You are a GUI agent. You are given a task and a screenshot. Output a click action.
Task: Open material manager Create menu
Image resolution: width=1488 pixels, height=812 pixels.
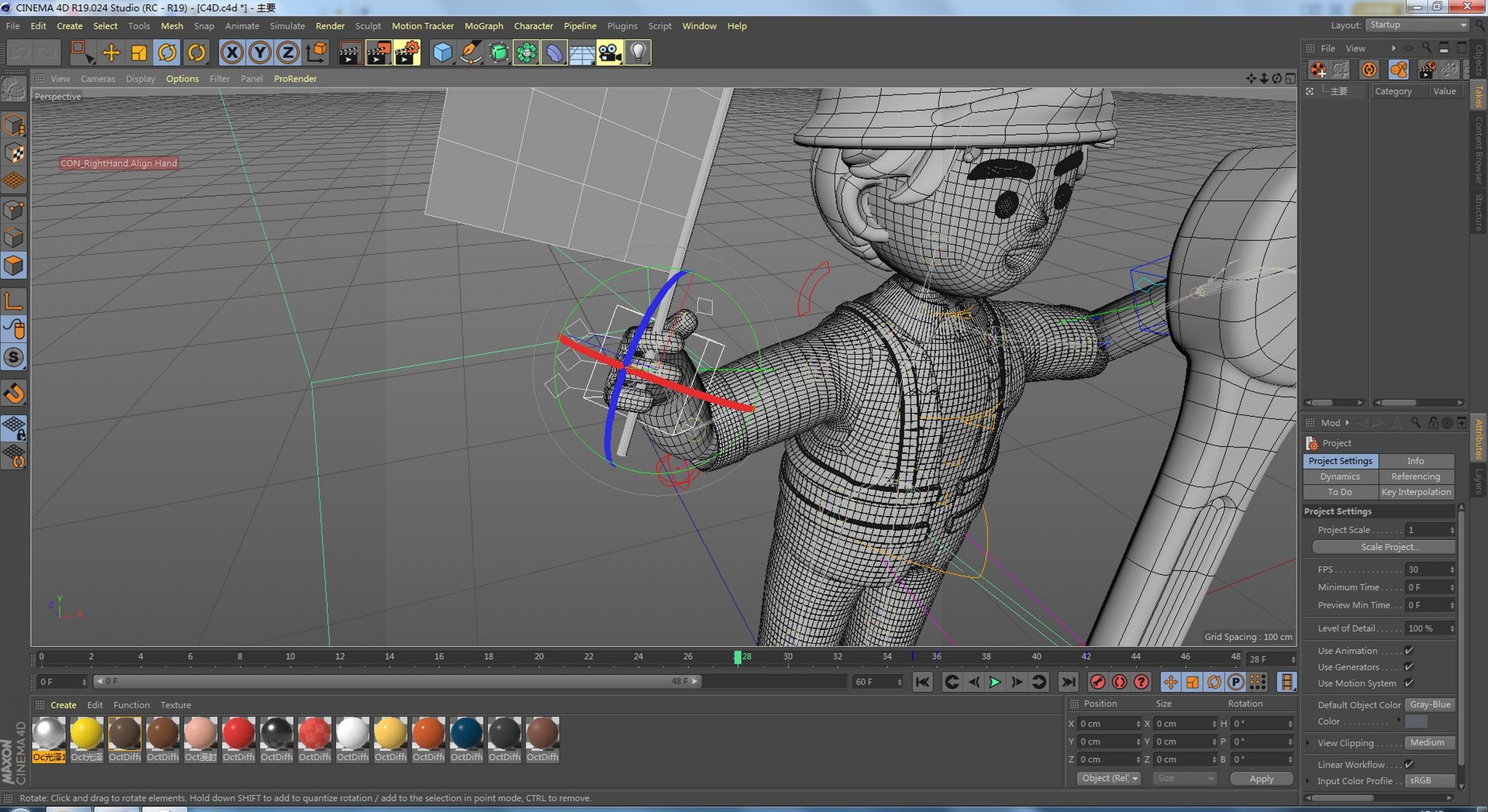(x=64, y=705)
